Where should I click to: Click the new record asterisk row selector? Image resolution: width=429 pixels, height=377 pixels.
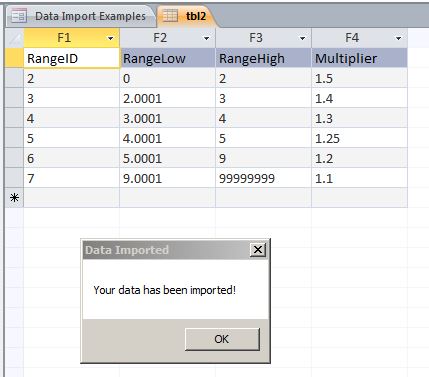pyautogui.click(x=14, y=198)
